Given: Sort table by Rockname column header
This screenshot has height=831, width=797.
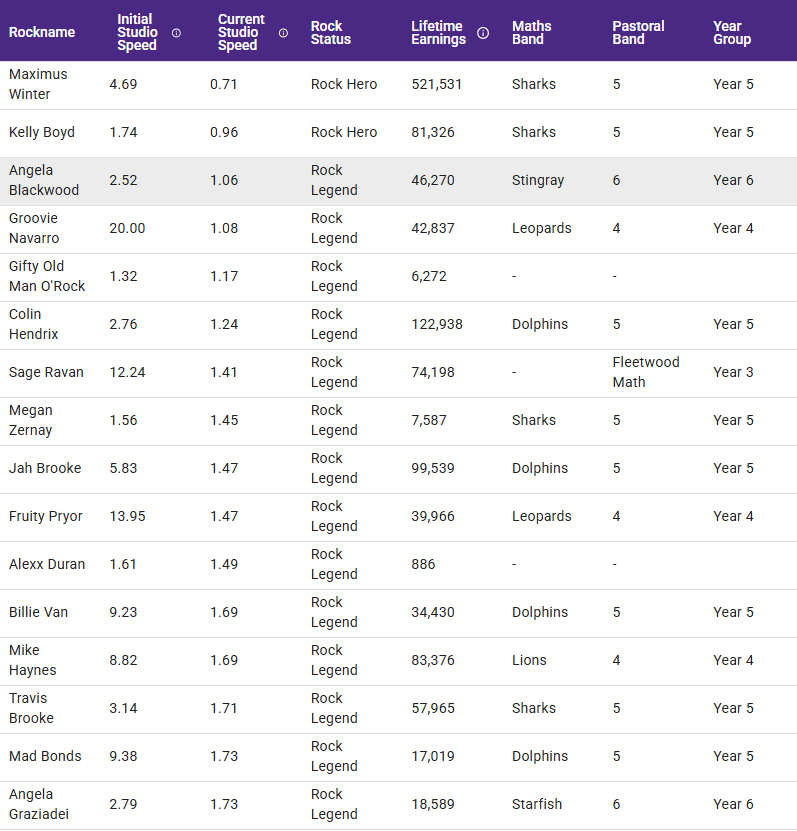Looking at the screenshot, I should tap(42, 32).
